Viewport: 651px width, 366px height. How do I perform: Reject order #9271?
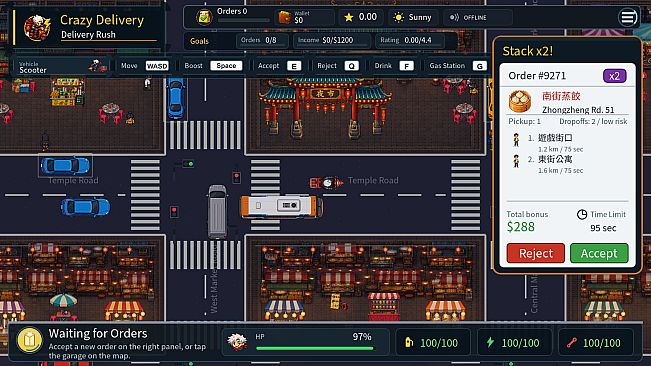click(x=536, y=253)
